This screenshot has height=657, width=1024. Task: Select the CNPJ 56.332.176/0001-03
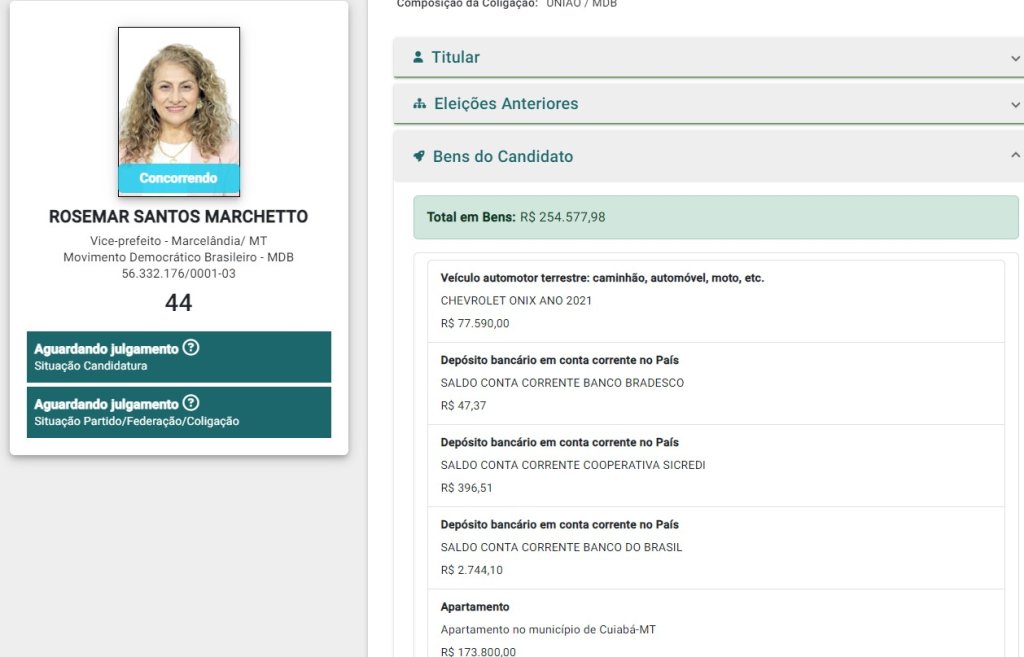[x=178, y=274]
